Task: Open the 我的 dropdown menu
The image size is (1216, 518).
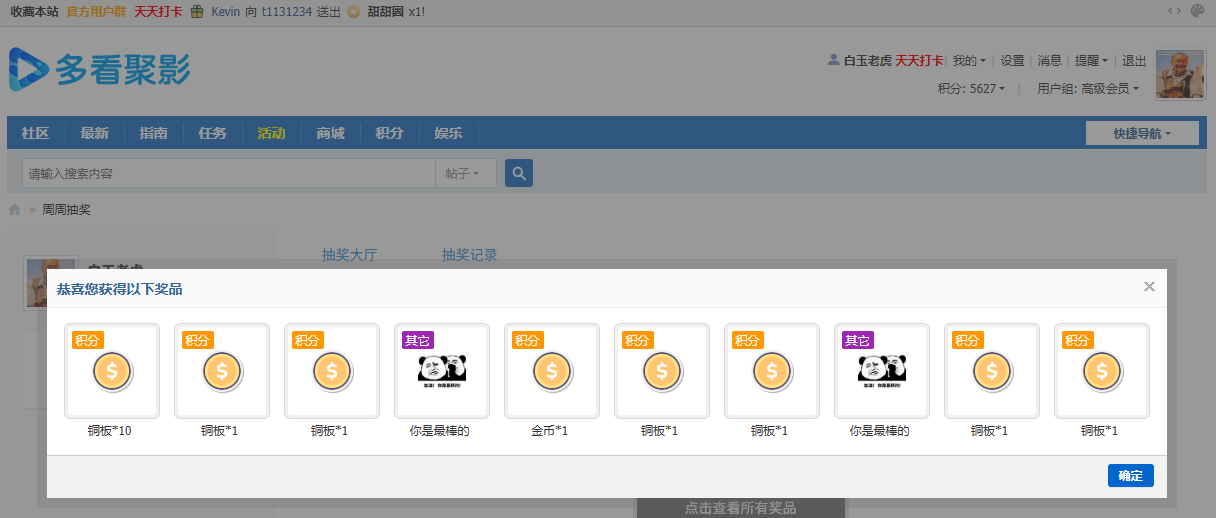Action: click(x=968, y=61)
